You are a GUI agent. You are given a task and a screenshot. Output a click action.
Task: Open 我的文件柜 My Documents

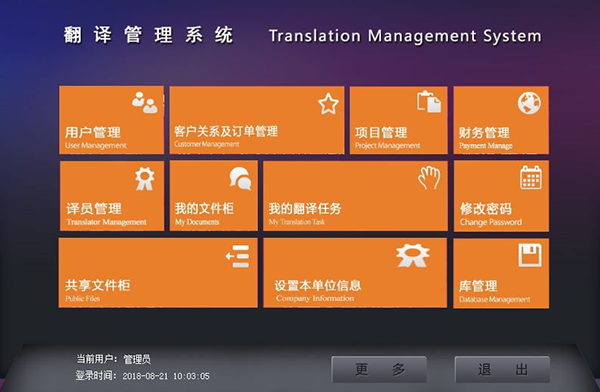point(214,196)
